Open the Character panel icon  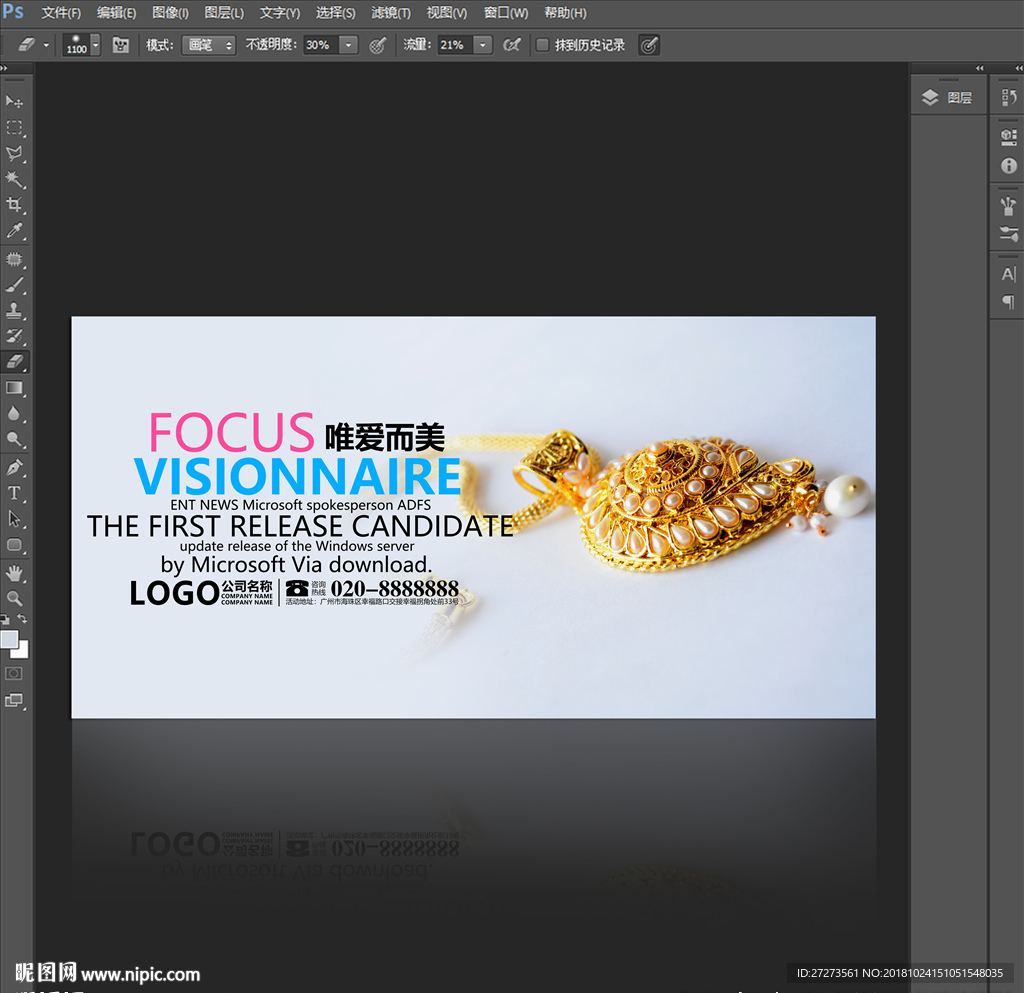tap(1008, 274)
